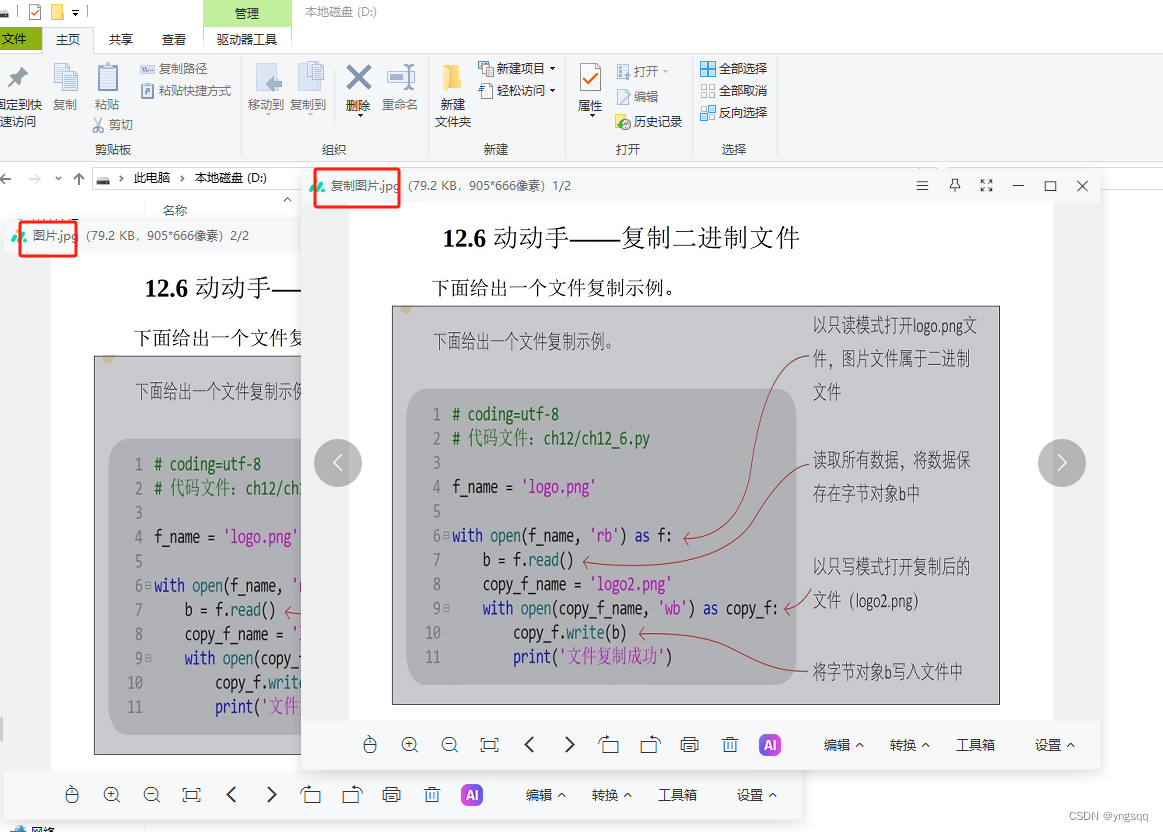Switch to 主页 ribbon tab
This screenshot has width=1163, height=832.
pyautogui.click(x=68, y=39)
